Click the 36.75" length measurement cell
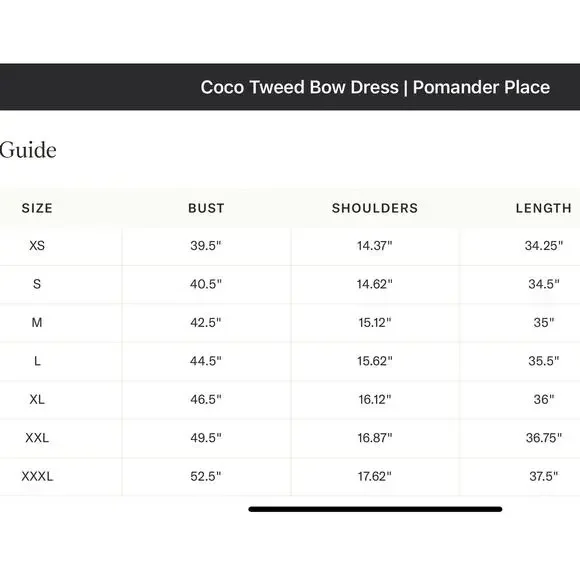Viewport: 580px width, 580px height. tap(544, 438)
